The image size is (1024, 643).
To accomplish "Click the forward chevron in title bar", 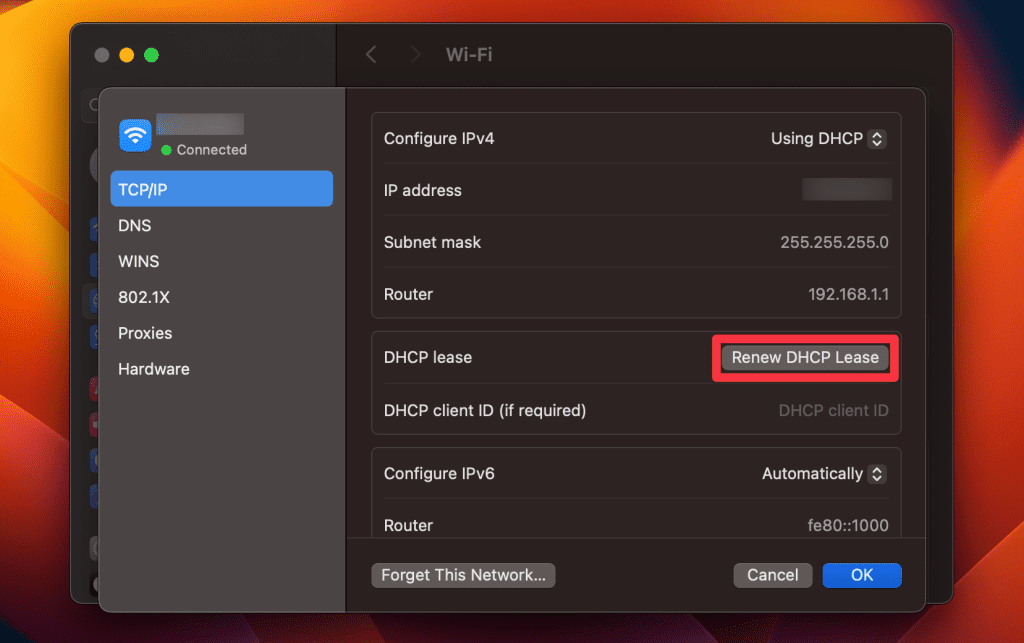I will coord(413,55).
